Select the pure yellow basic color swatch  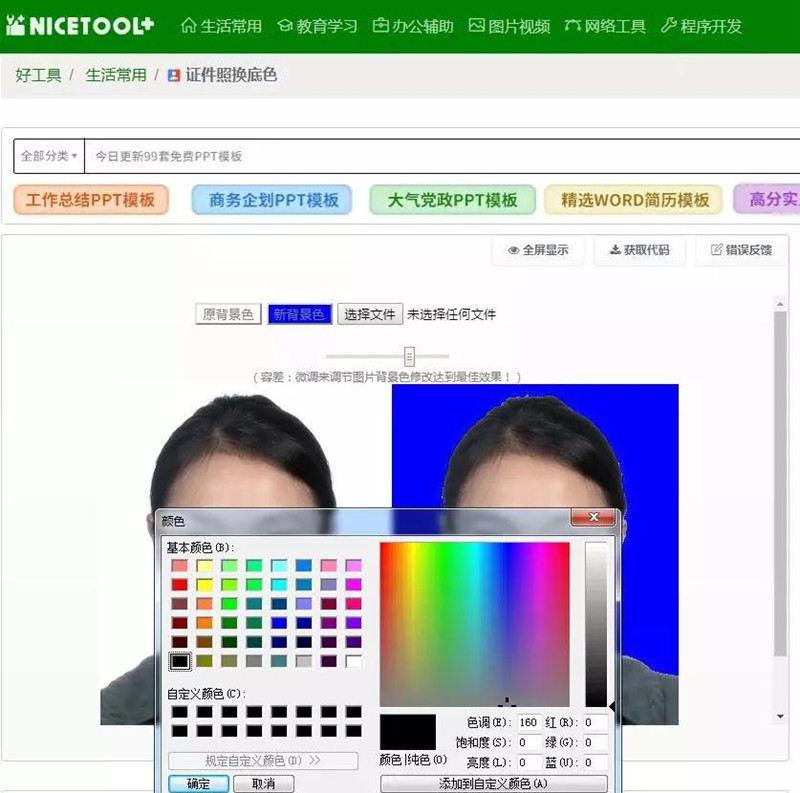pyautogui.click(x=204, y=584)
